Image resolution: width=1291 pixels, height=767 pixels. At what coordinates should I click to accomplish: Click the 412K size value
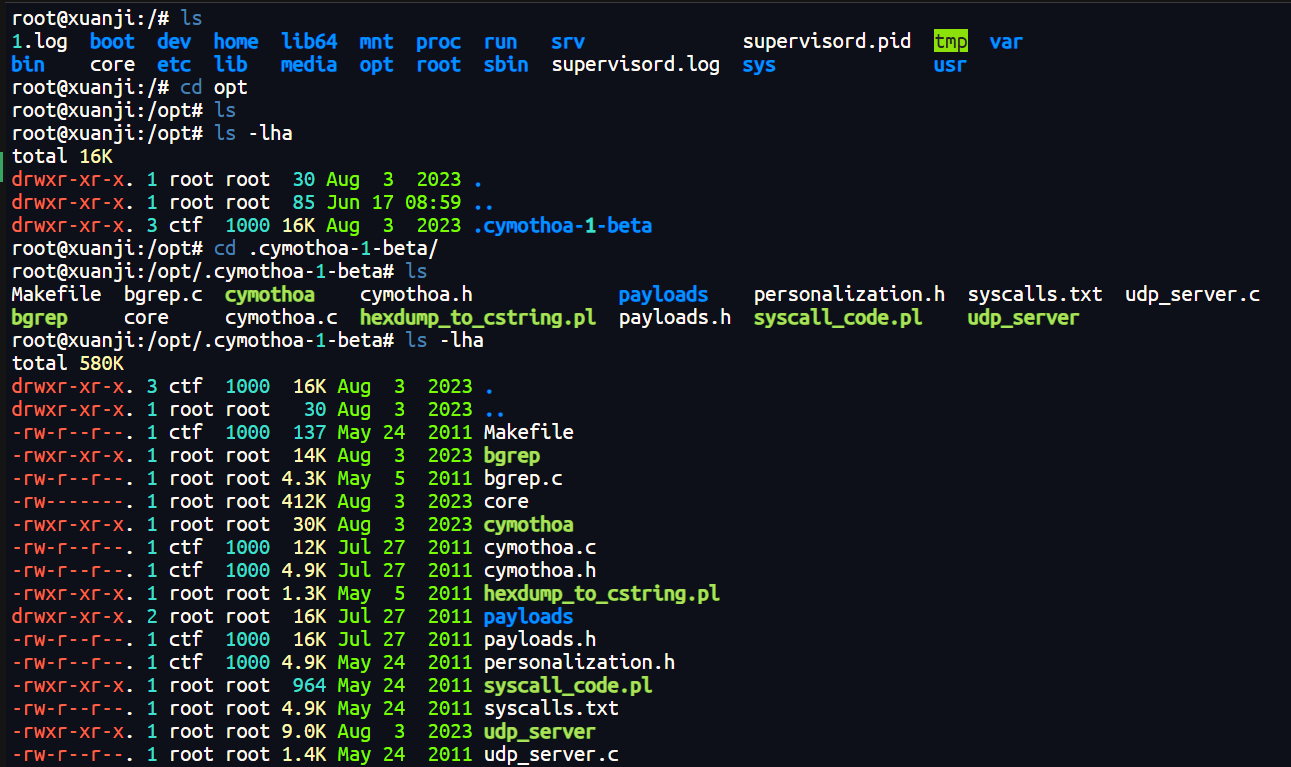click(304, 502)
